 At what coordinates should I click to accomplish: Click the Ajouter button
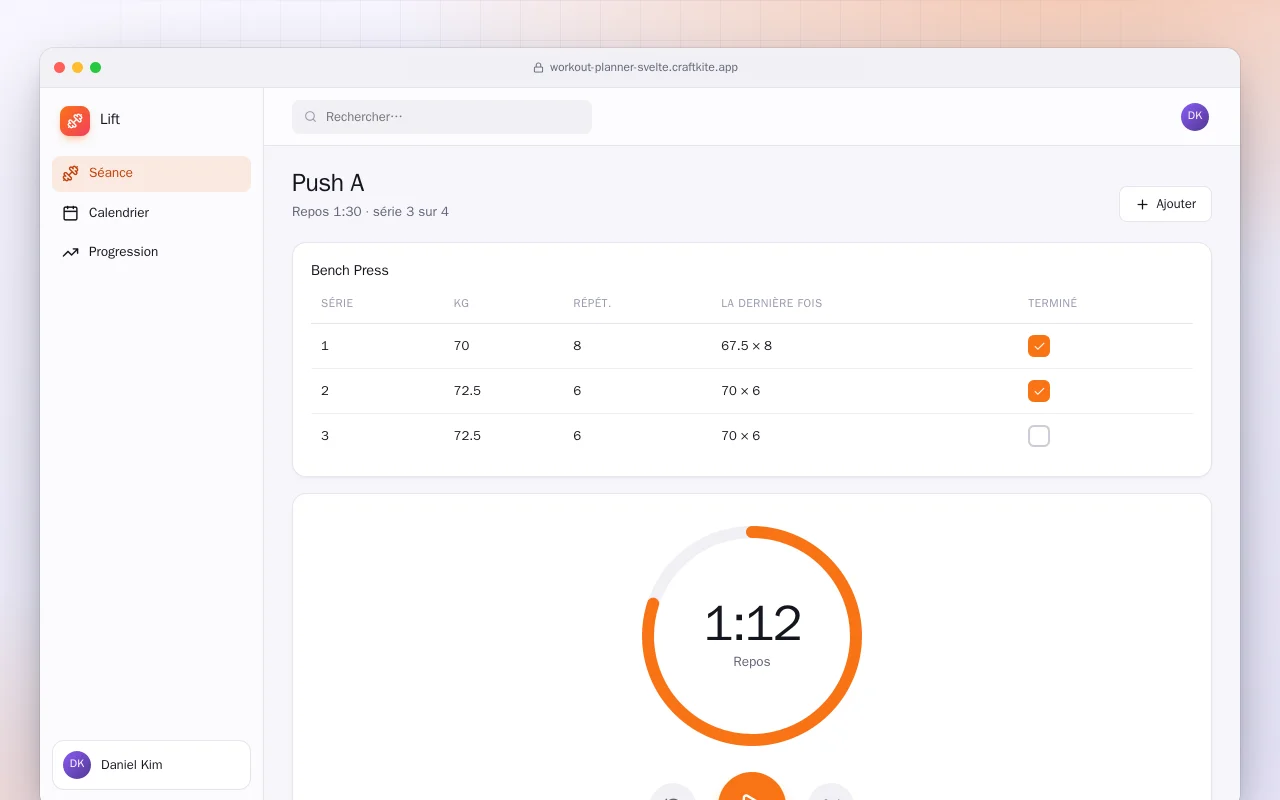1165,204
